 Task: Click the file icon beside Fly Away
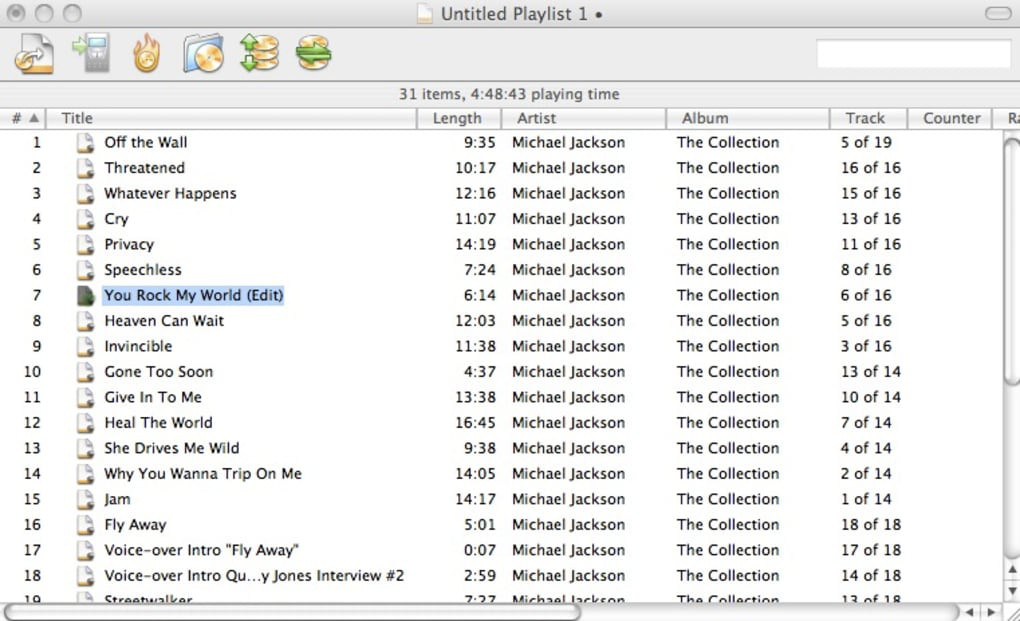coord(85,525)
